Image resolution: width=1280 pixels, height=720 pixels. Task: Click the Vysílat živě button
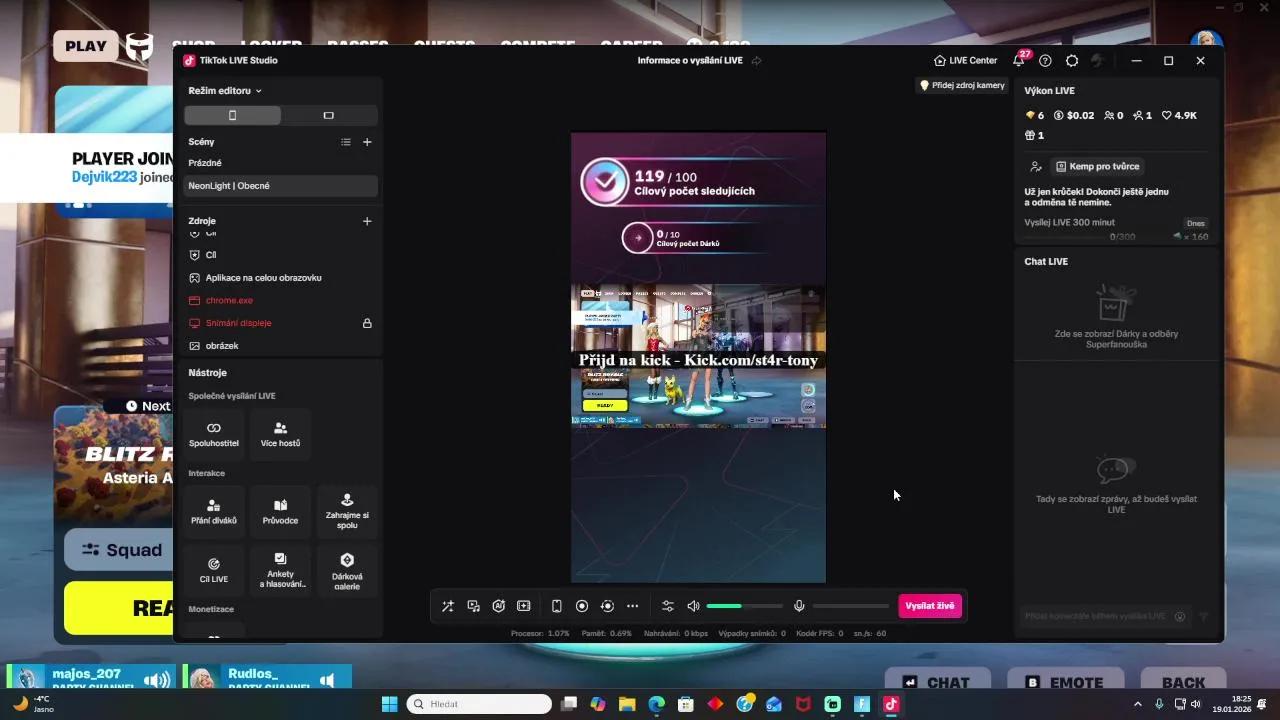(930, 606)
